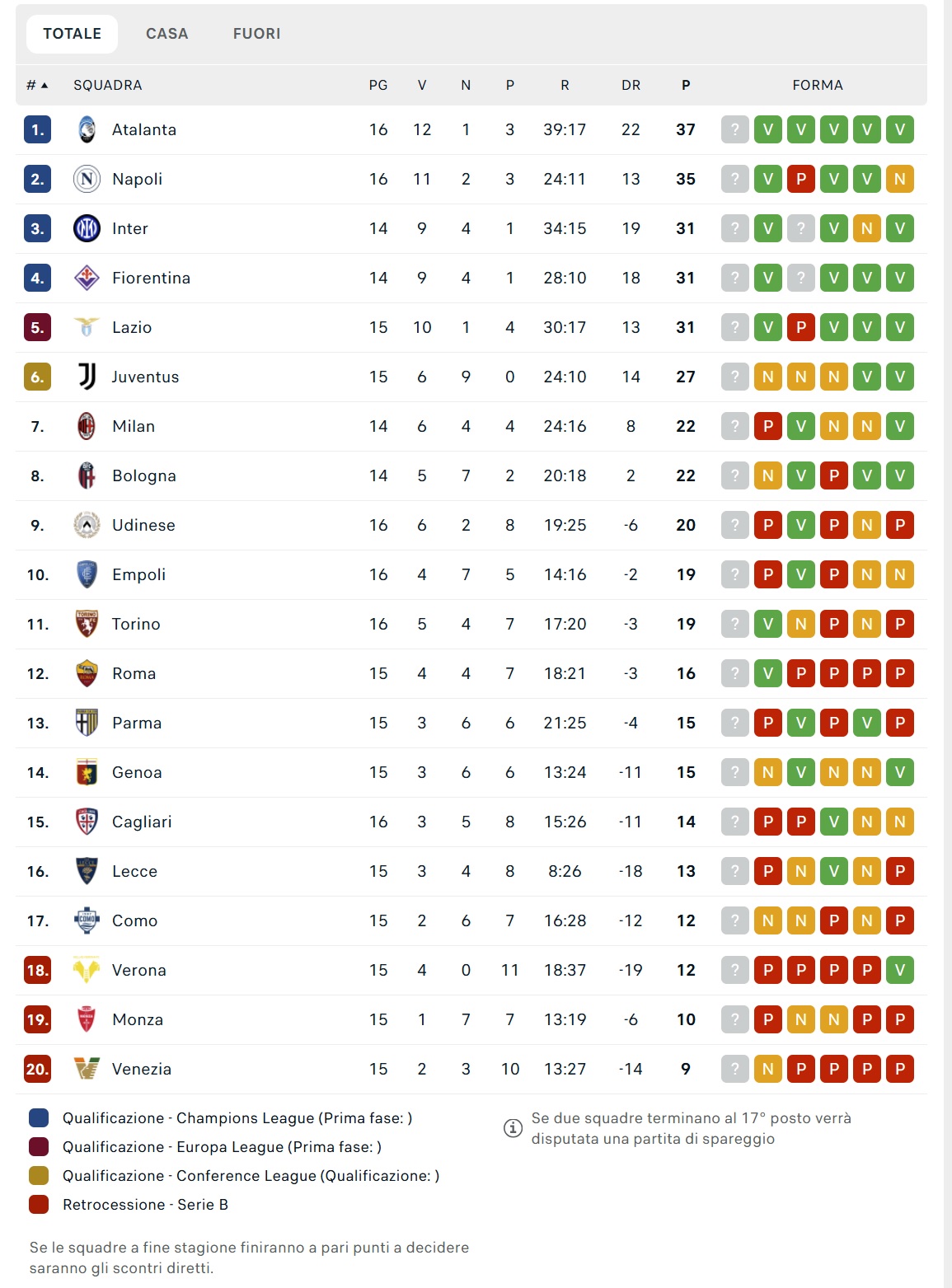Viewport: 952px width, 1288px height.
Task: Open the Lazio team link
Action: (x=132, y=328)
